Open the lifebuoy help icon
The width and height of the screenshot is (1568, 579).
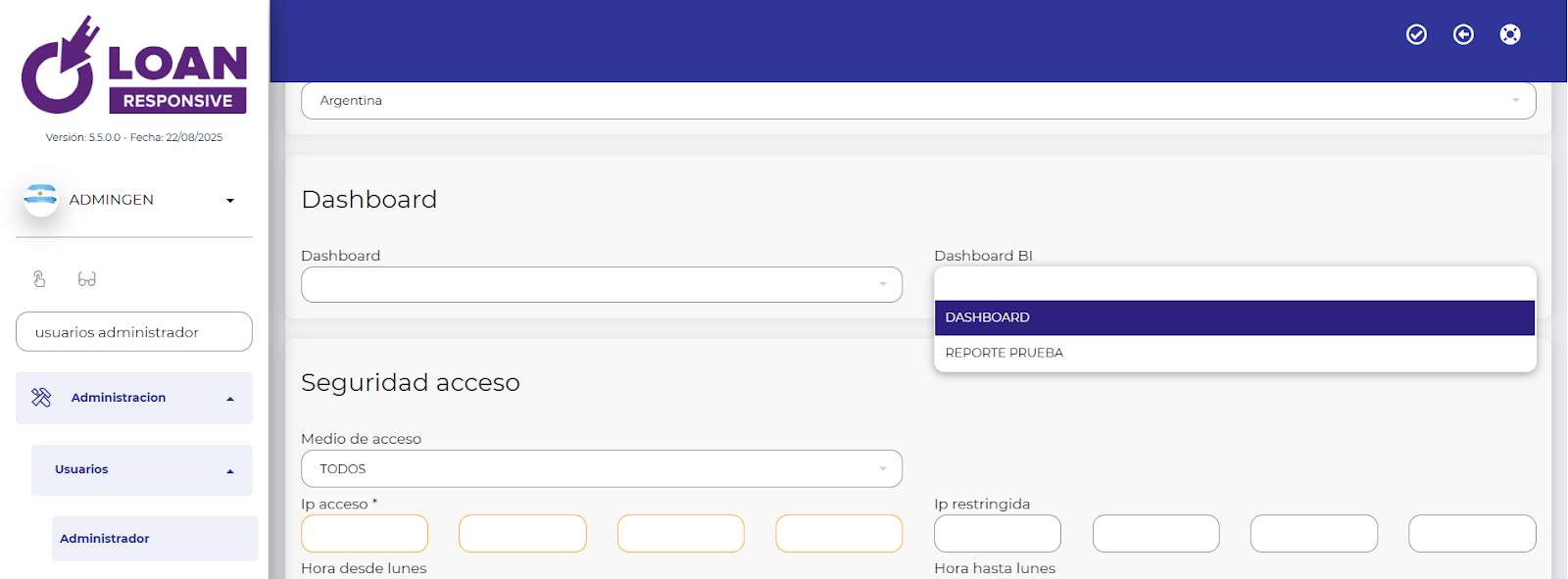pyautogui.click(x=1510, y=34)
